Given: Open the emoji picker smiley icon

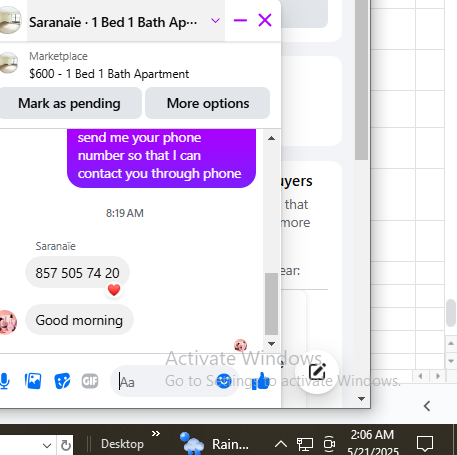Looking at the screenshot, I should coord(224,381).
